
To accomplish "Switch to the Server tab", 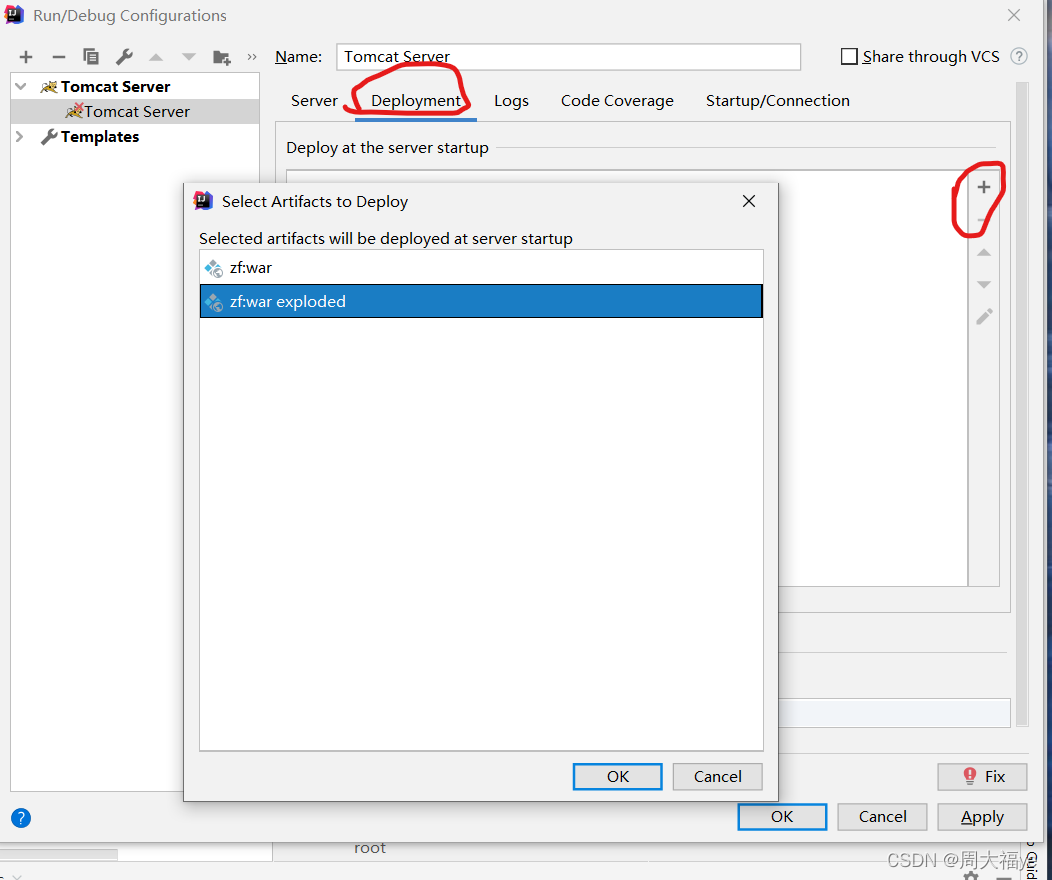I will (x=314, y=101).
